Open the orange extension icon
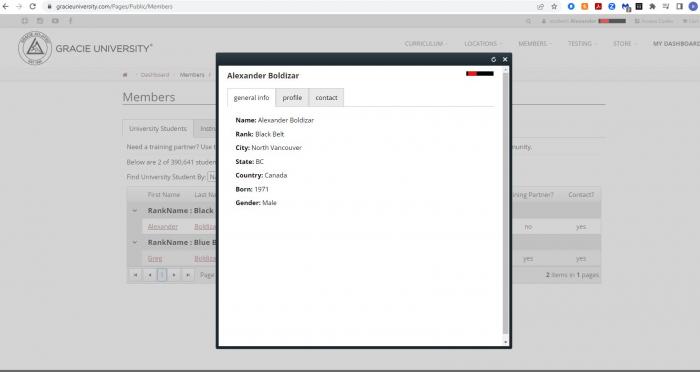The width and height of the screenshot is (700, 372). pos(584,7)
